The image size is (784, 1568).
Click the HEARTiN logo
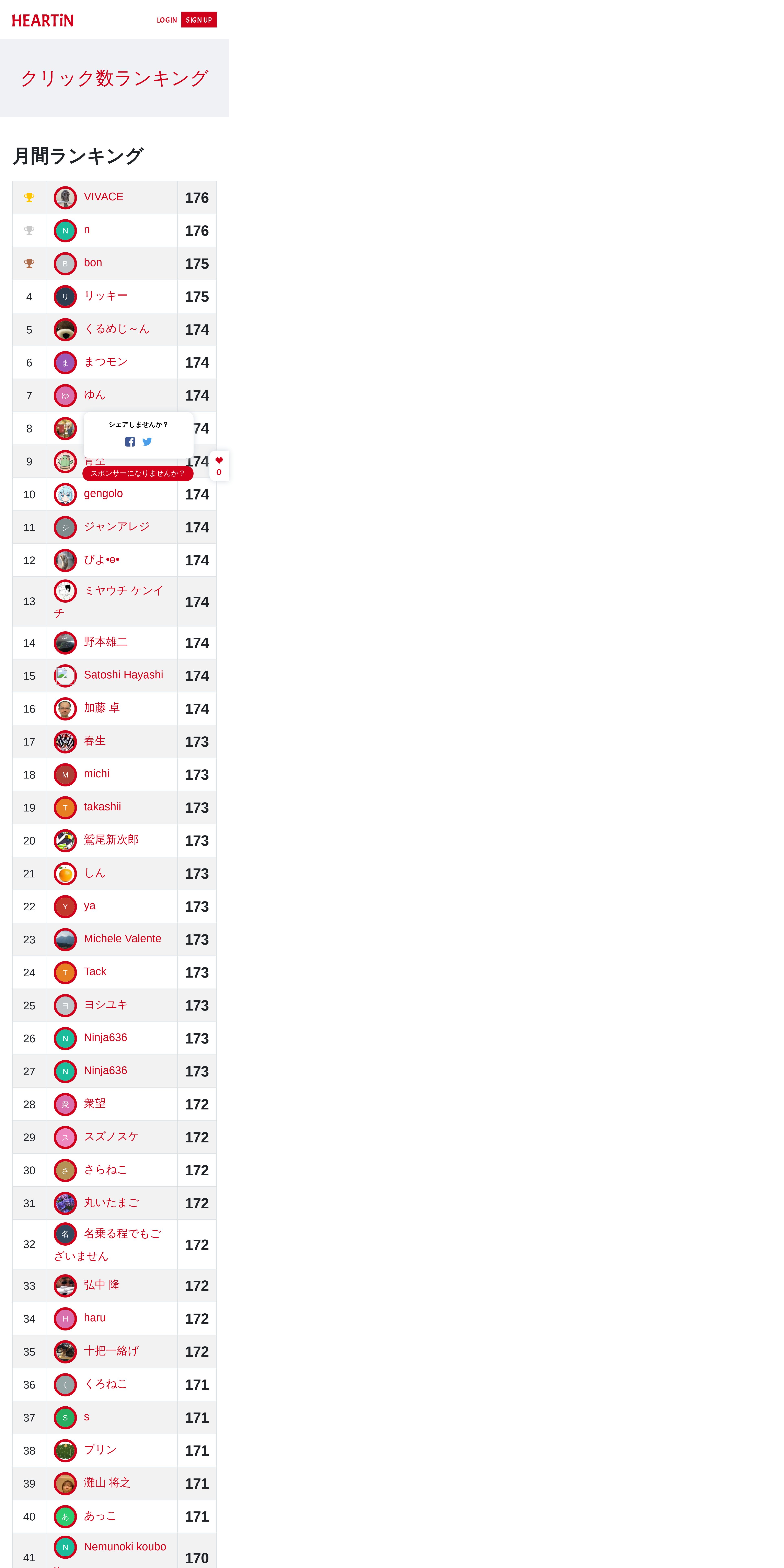(43, 20)
